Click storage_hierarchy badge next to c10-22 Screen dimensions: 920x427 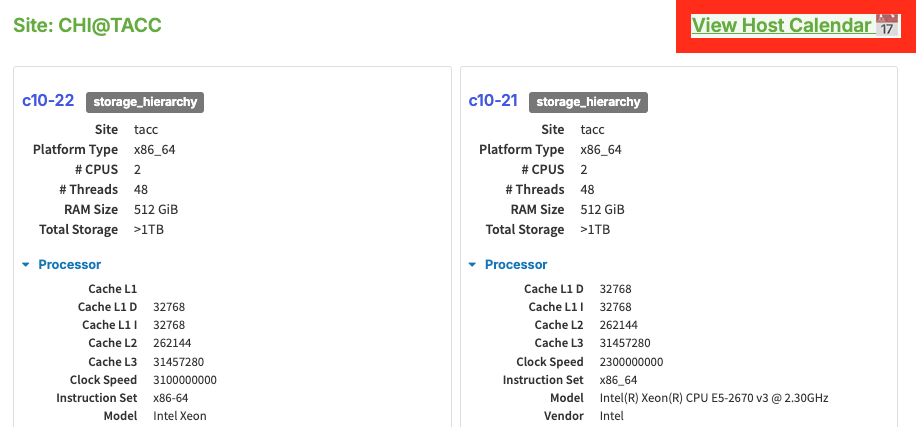(145, 102)
